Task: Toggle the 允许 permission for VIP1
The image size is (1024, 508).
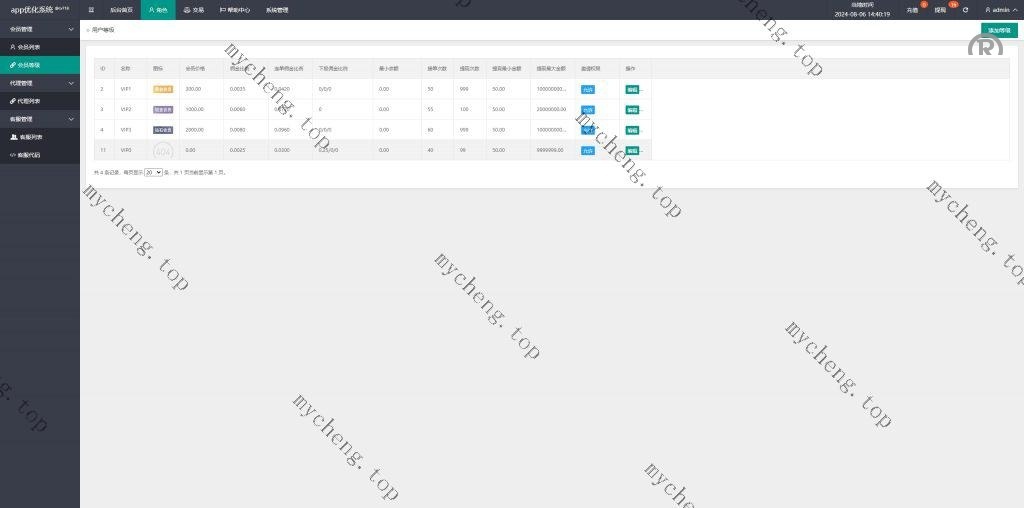Action: pos(588,89)
